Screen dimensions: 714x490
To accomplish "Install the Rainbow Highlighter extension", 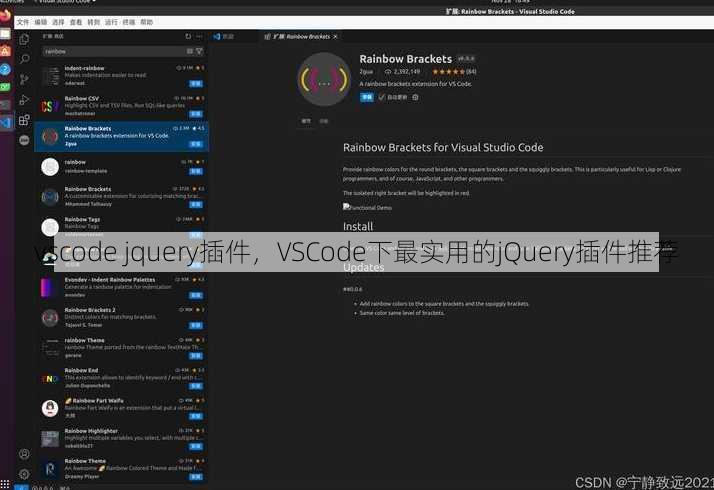I will [196, 446].
